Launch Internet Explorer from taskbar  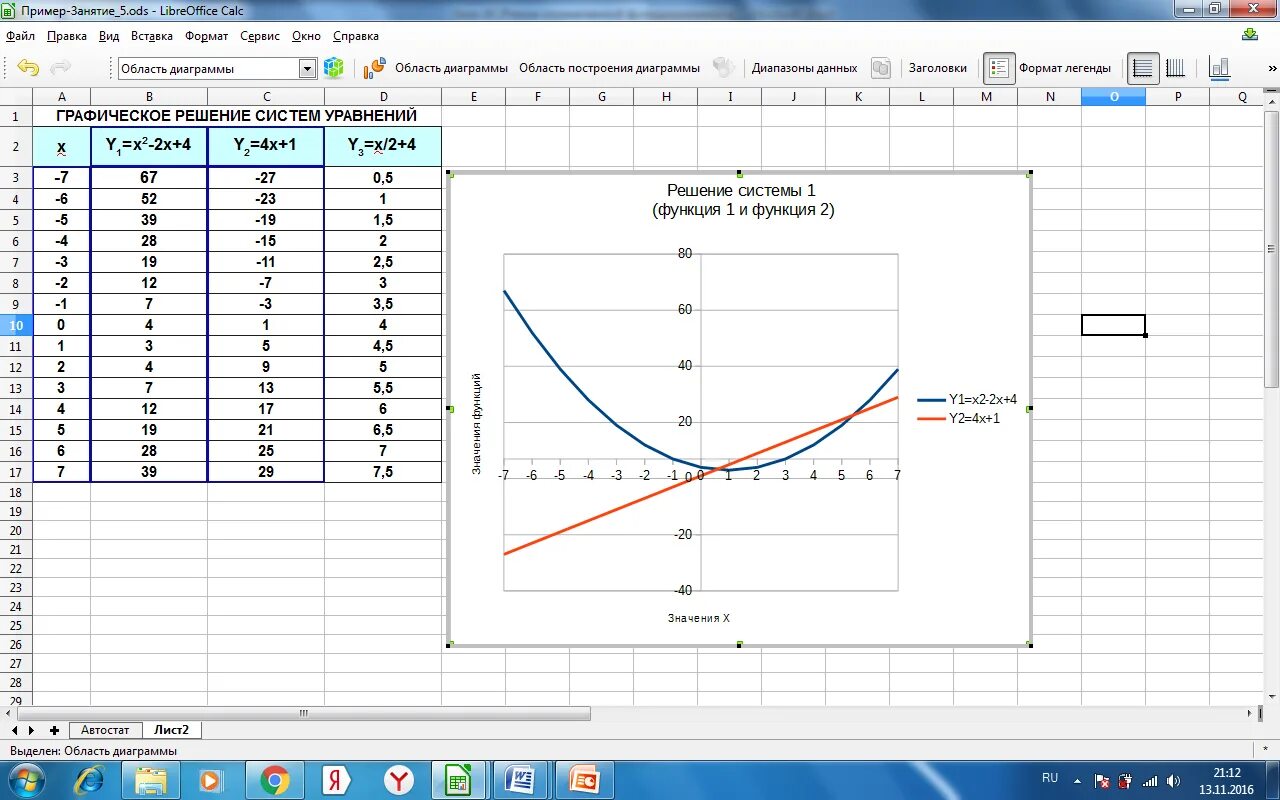pyautogui.click(x=90, y=779)
